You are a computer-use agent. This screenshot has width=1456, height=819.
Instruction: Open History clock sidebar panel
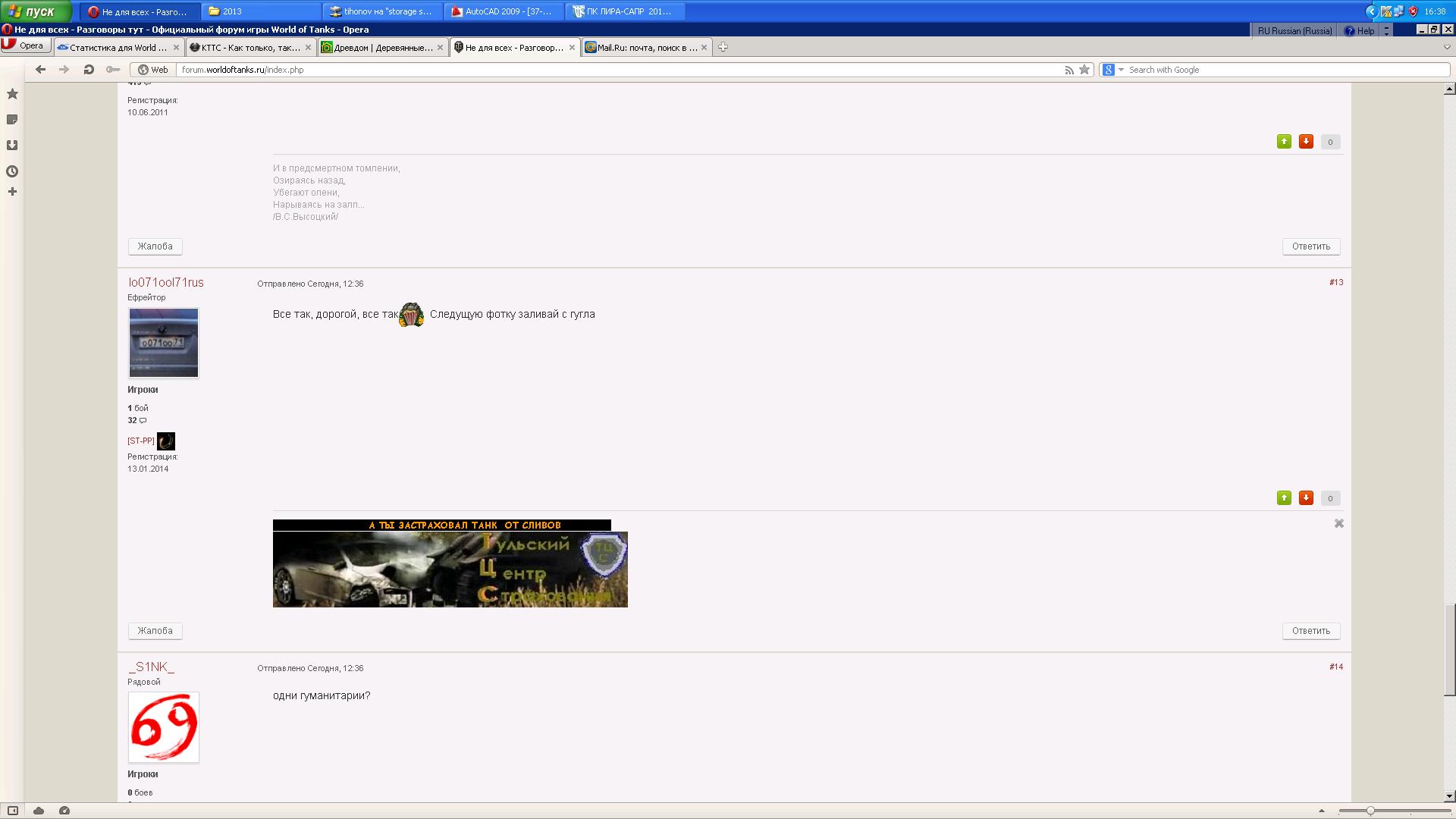12,171
